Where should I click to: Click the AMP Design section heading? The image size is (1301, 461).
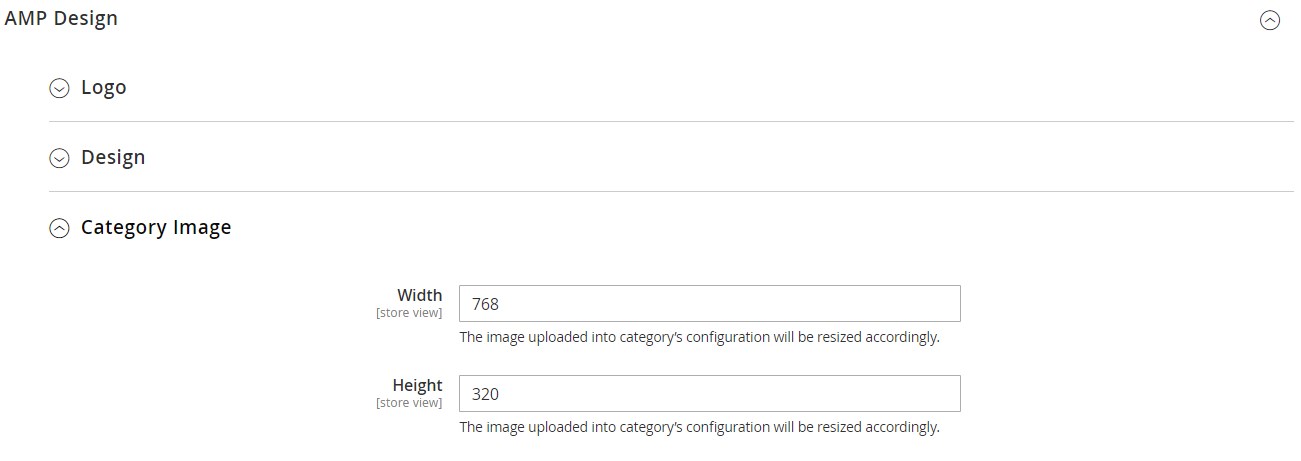61,18
